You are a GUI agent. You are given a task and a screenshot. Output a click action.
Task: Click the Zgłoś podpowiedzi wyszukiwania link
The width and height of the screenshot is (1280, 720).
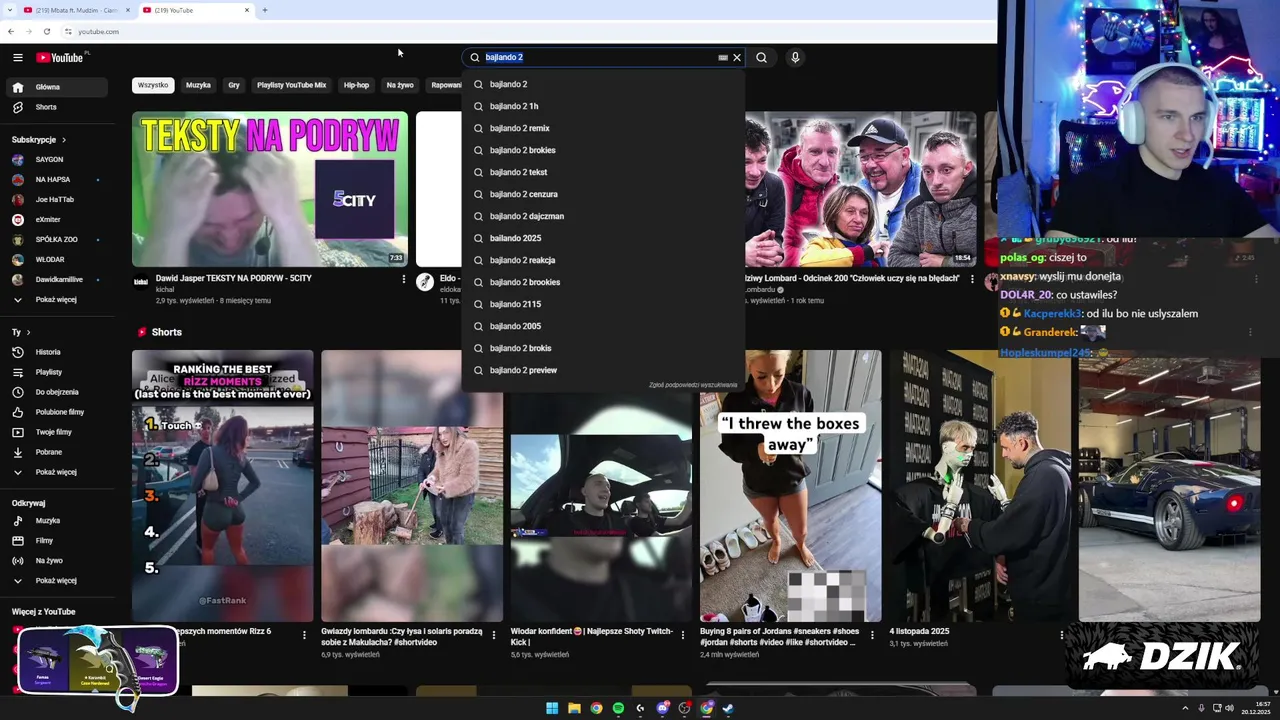693,385
